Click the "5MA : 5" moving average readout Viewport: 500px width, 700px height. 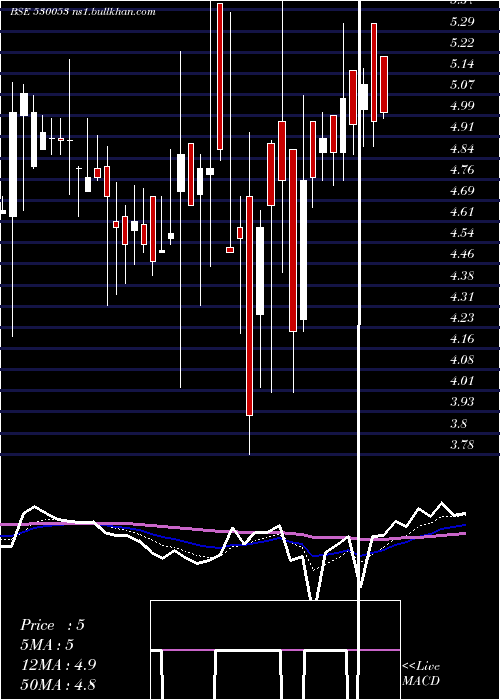coord(47,645)
